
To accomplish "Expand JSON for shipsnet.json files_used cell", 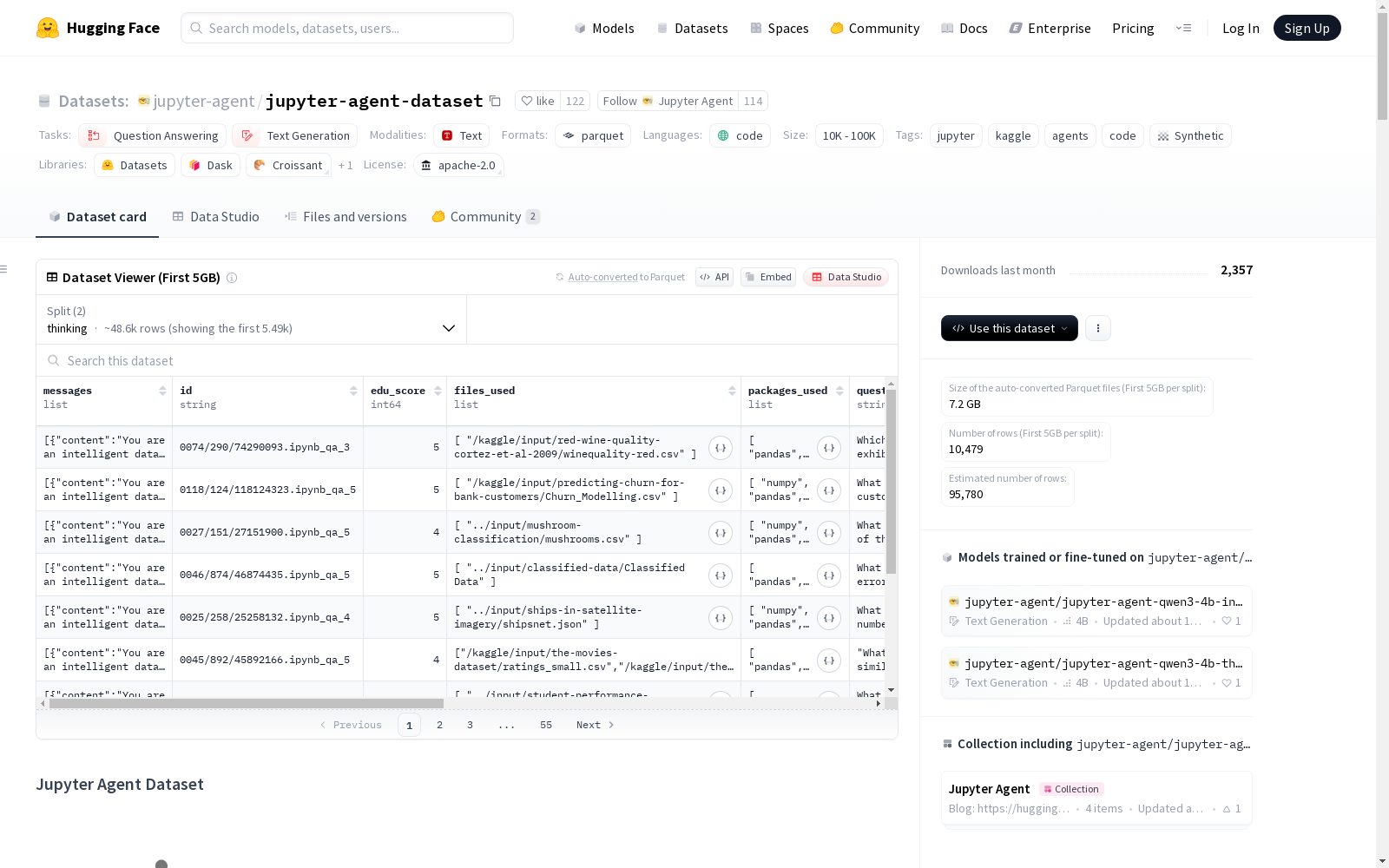I will (721, 618).
